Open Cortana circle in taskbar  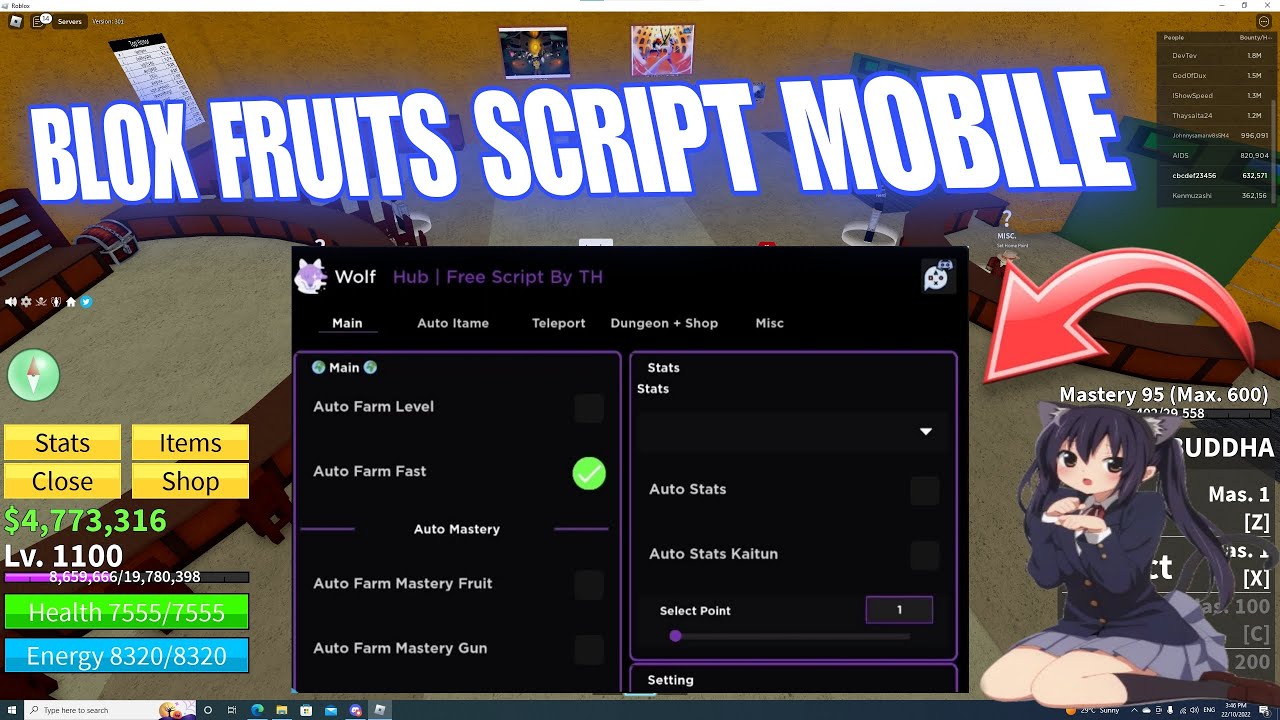(x=208, y=710)
